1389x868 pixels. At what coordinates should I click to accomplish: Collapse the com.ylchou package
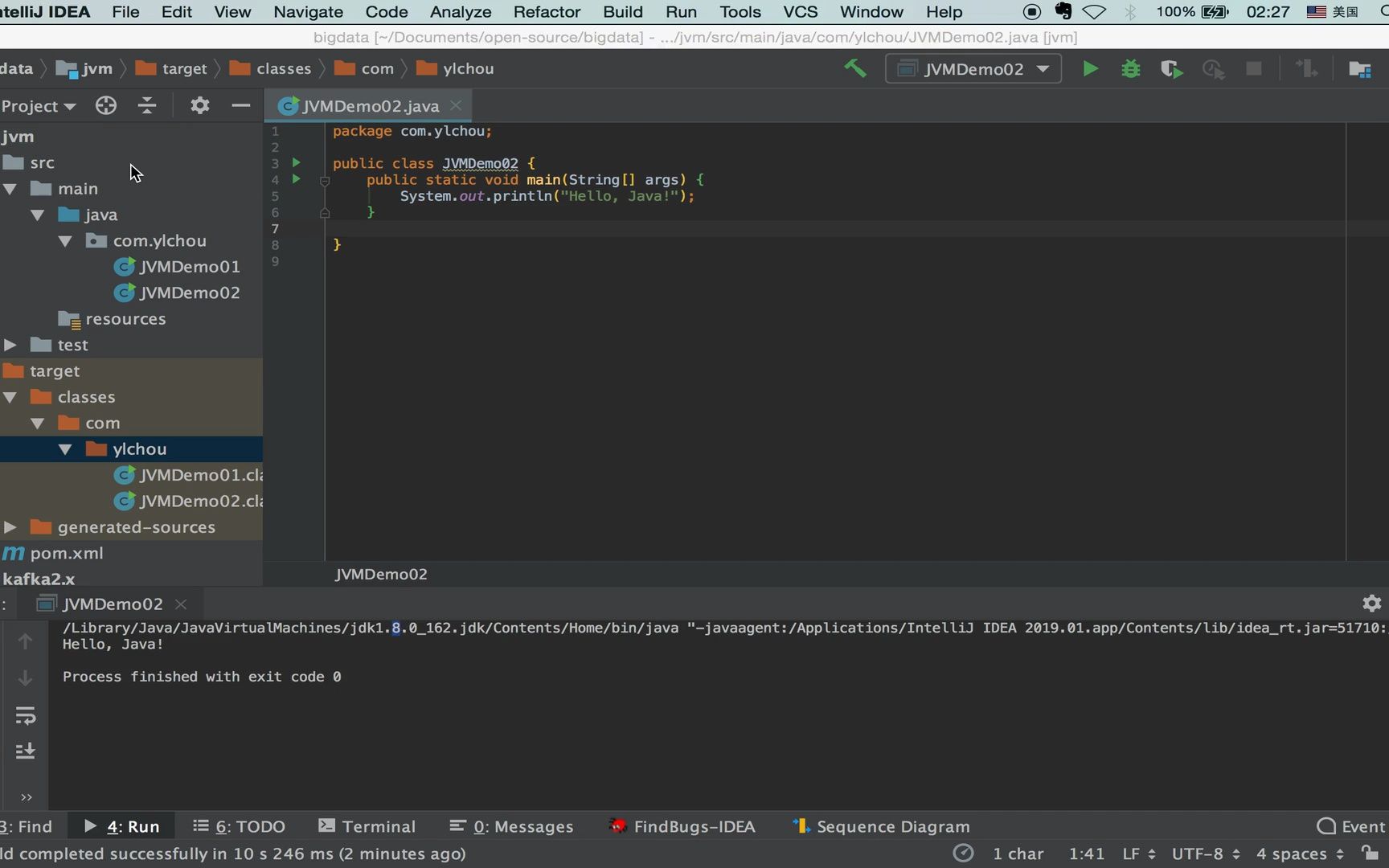[65, 241]
